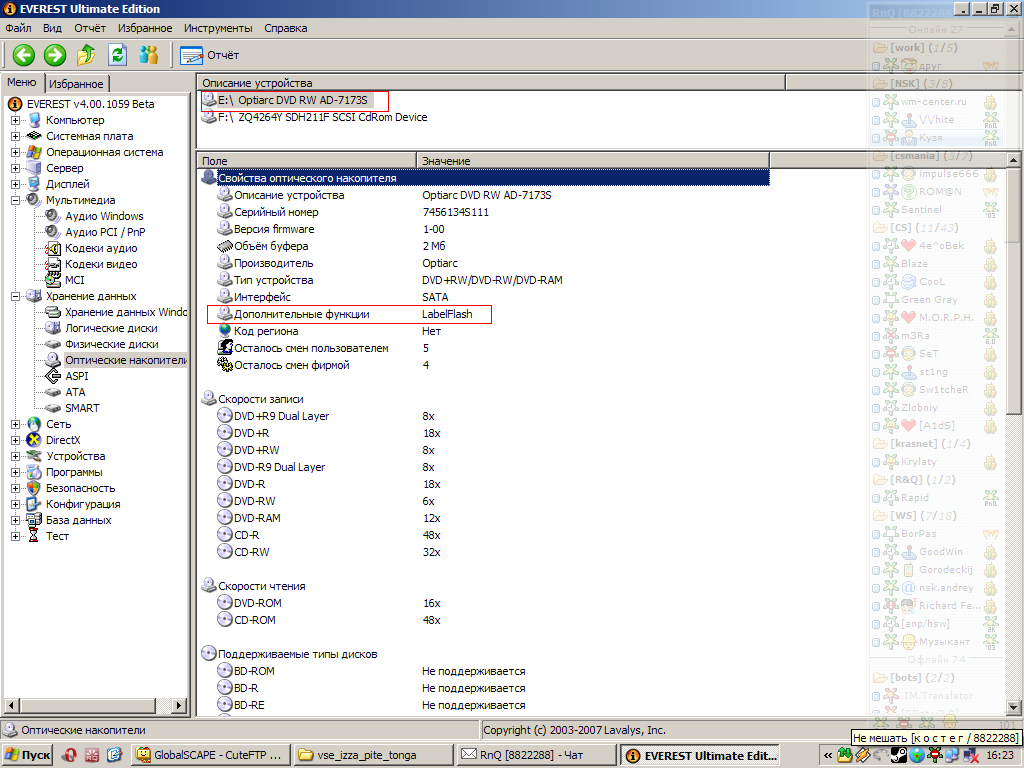Viewport: 1024px width, 768px height.
Task: Expand the Безопасность tree node
Action: pos(15,488)
